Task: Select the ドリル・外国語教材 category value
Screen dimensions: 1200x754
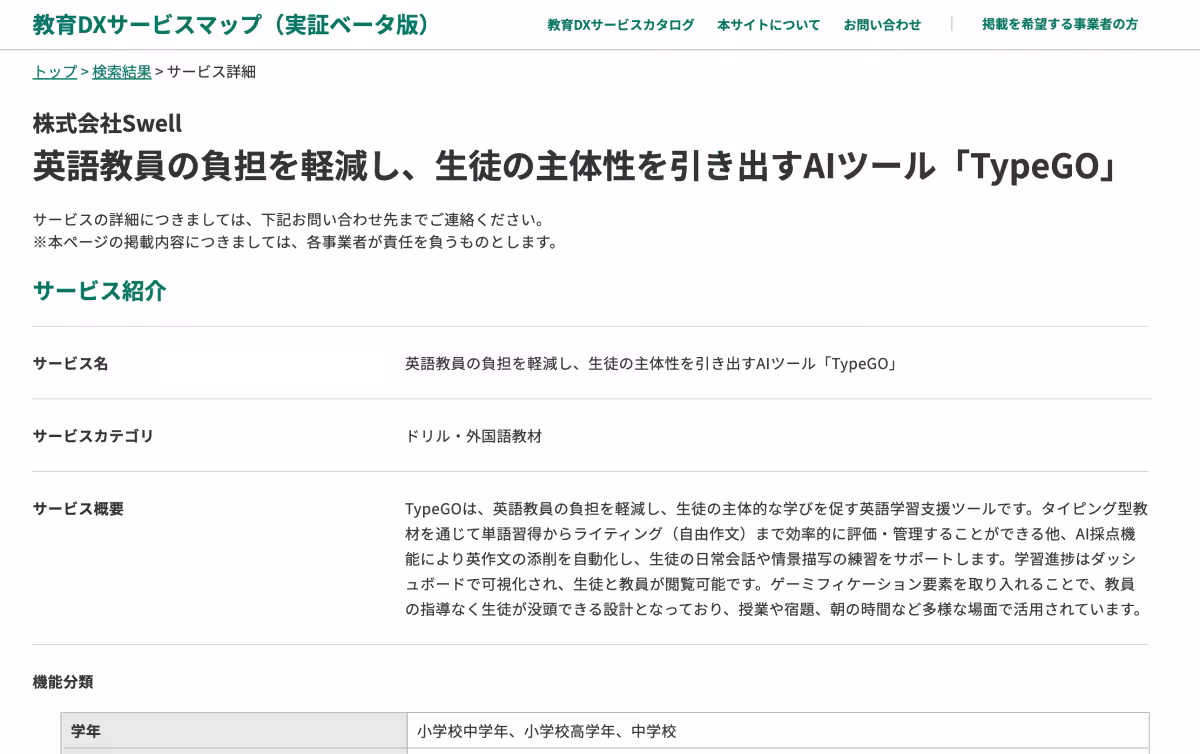Action: 471,436
